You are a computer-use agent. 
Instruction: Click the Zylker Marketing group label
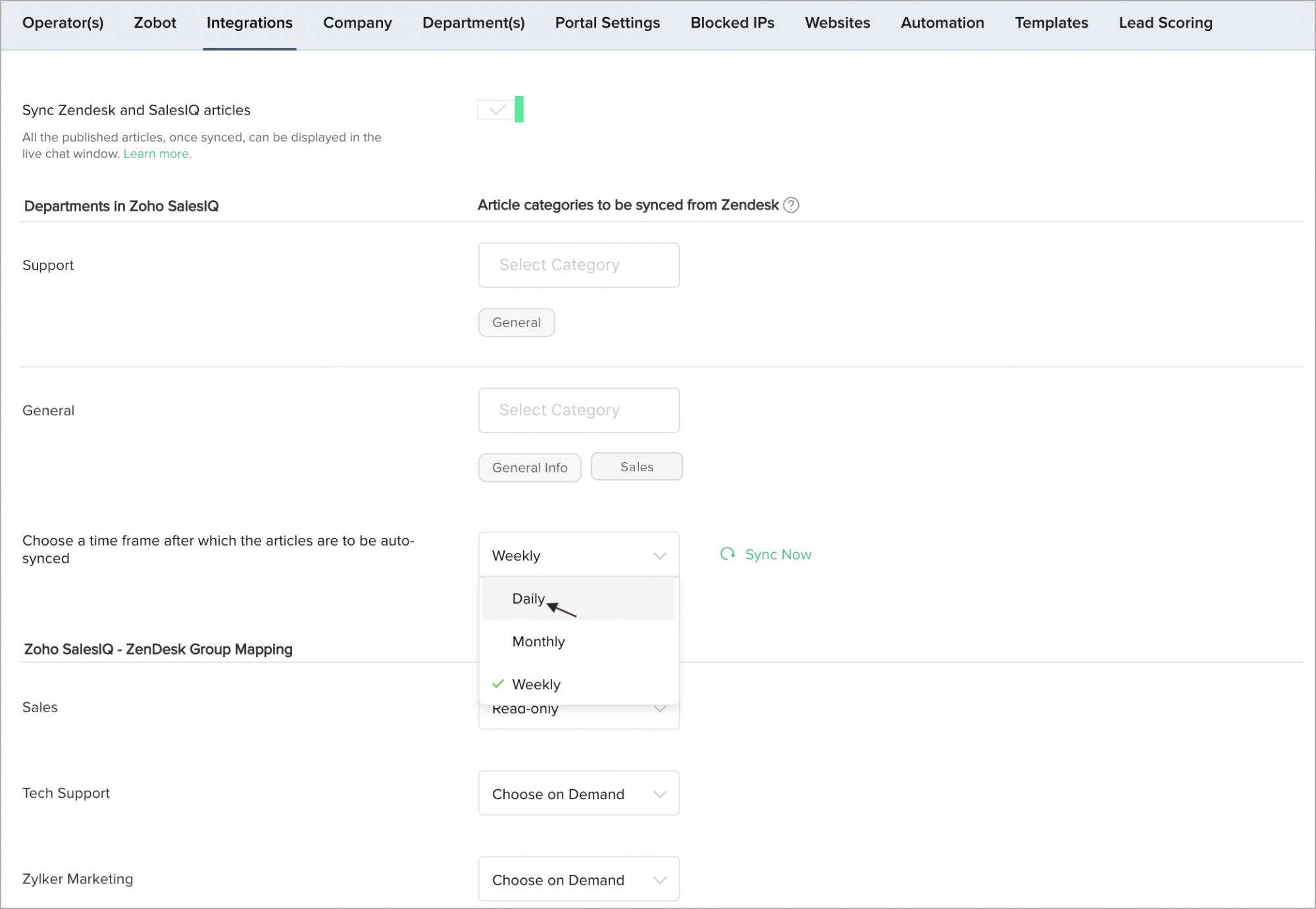(78, 879)
